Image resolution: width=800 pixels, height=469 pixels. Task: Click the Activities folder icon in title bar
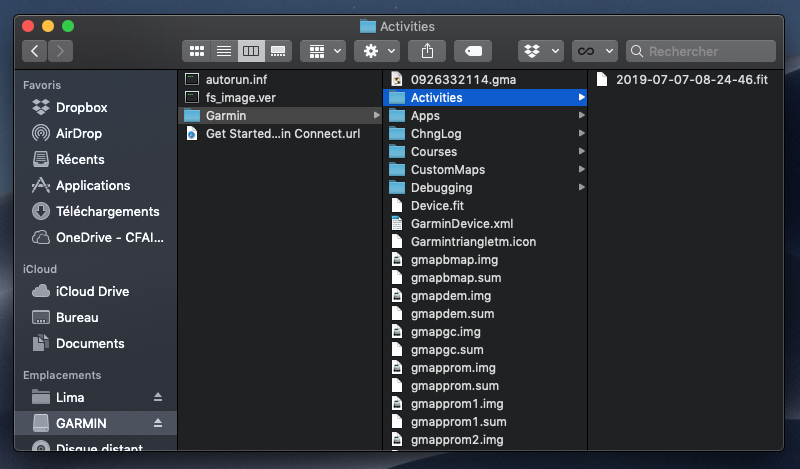pyautogui.click(x=367, y=26)
